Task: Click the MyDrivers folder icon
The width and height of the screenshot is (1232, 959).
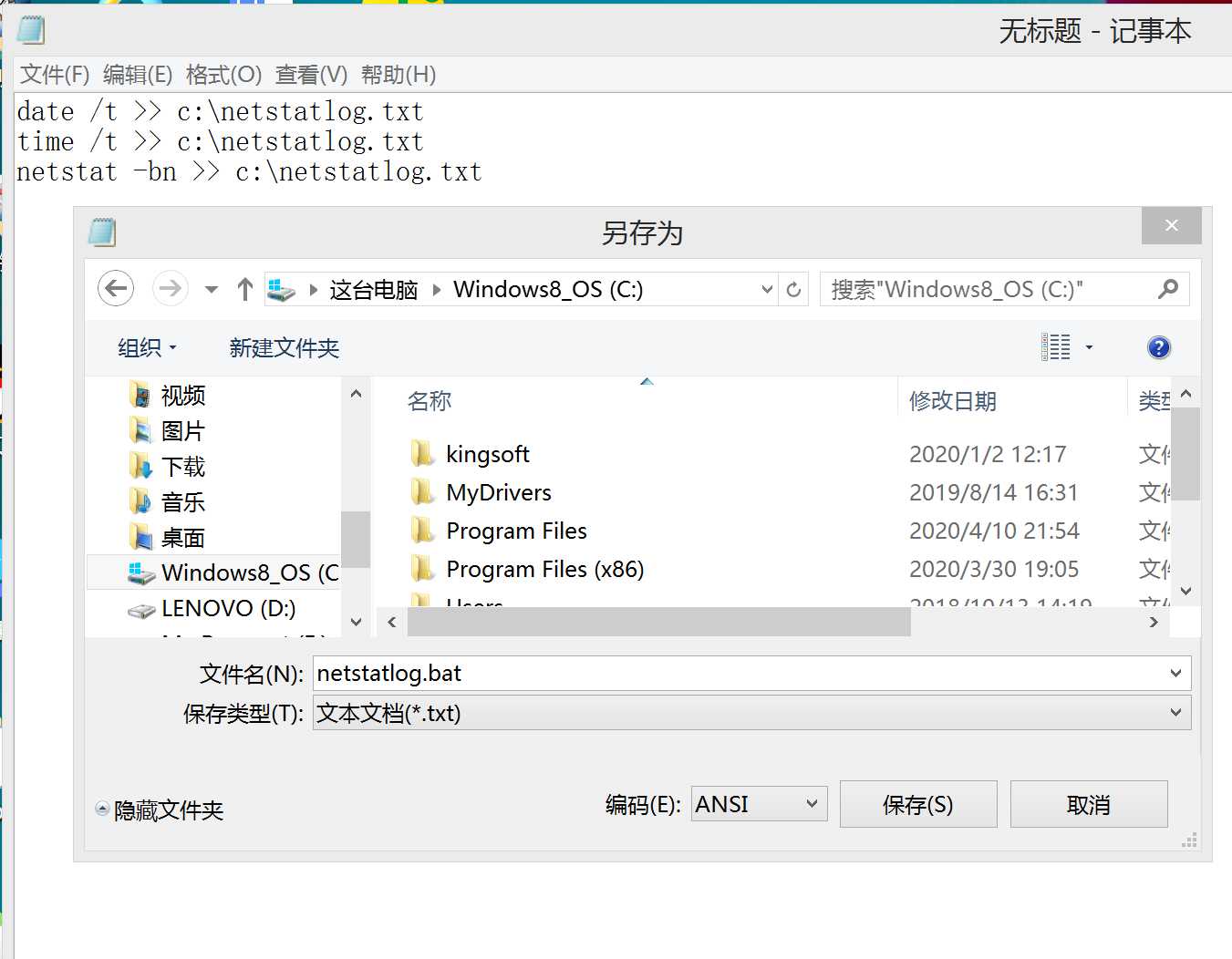Action: point(422,492)
